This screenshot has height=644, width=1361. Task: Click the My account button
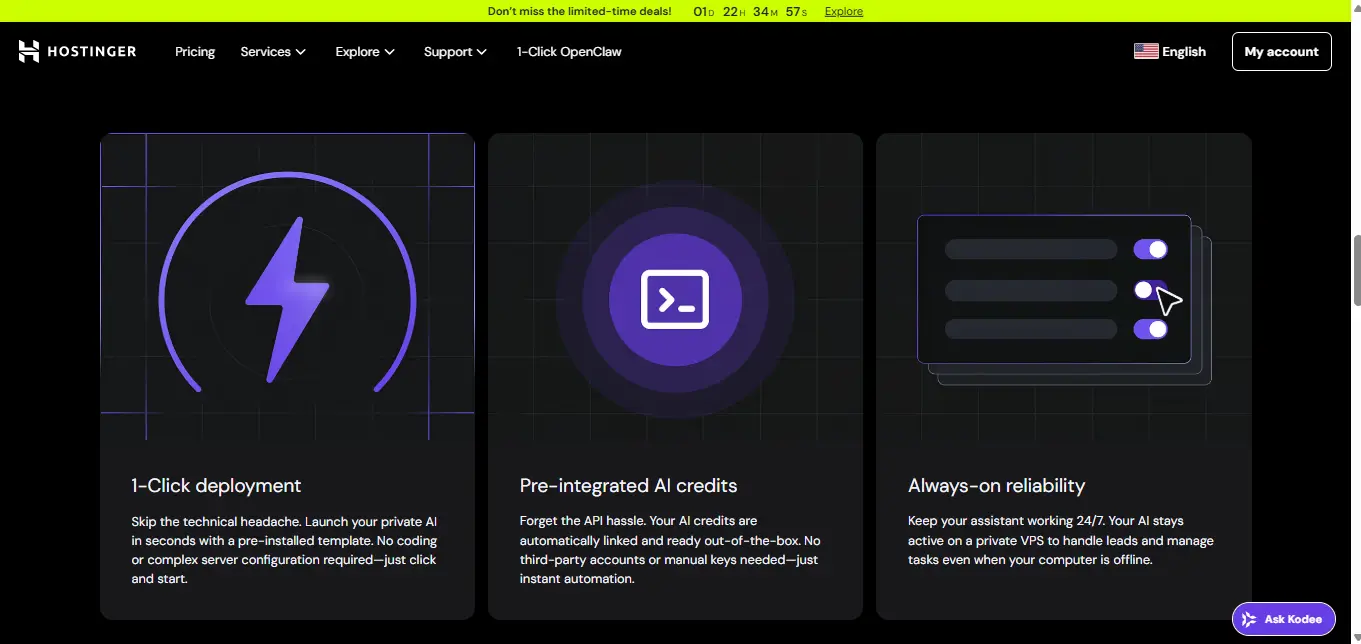pyautogui.click(x=1281, y=52)
